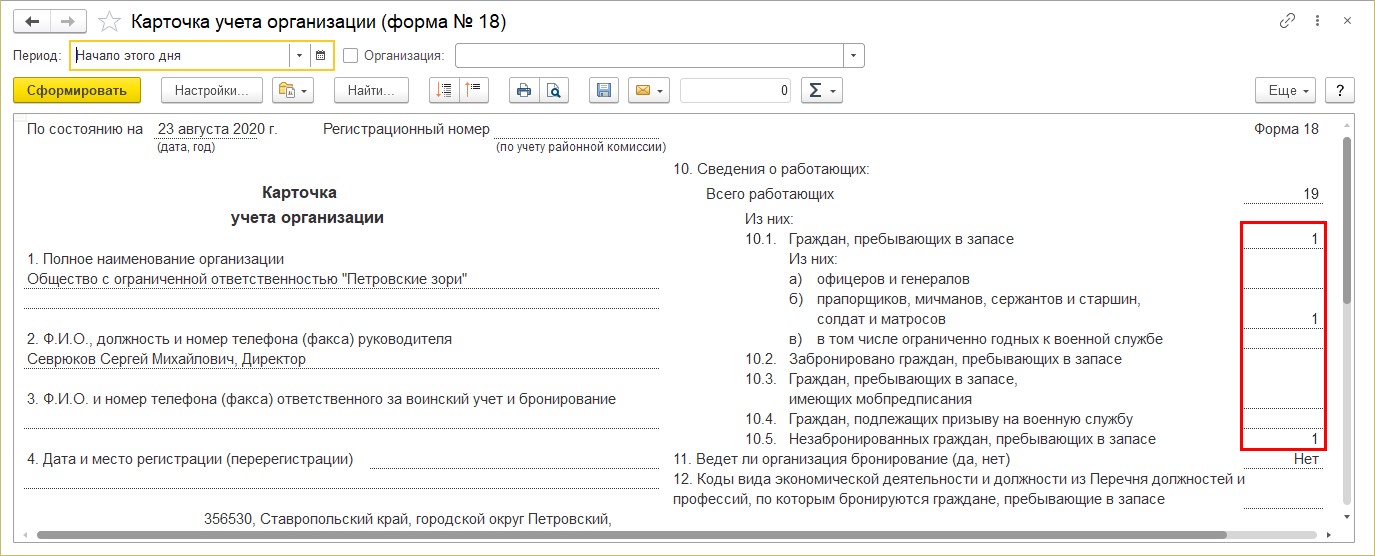Image resolution: width=1375 pixels, height=556 pixels.
Task: Click the Организация input field
Action: click(x=649, y=56)
